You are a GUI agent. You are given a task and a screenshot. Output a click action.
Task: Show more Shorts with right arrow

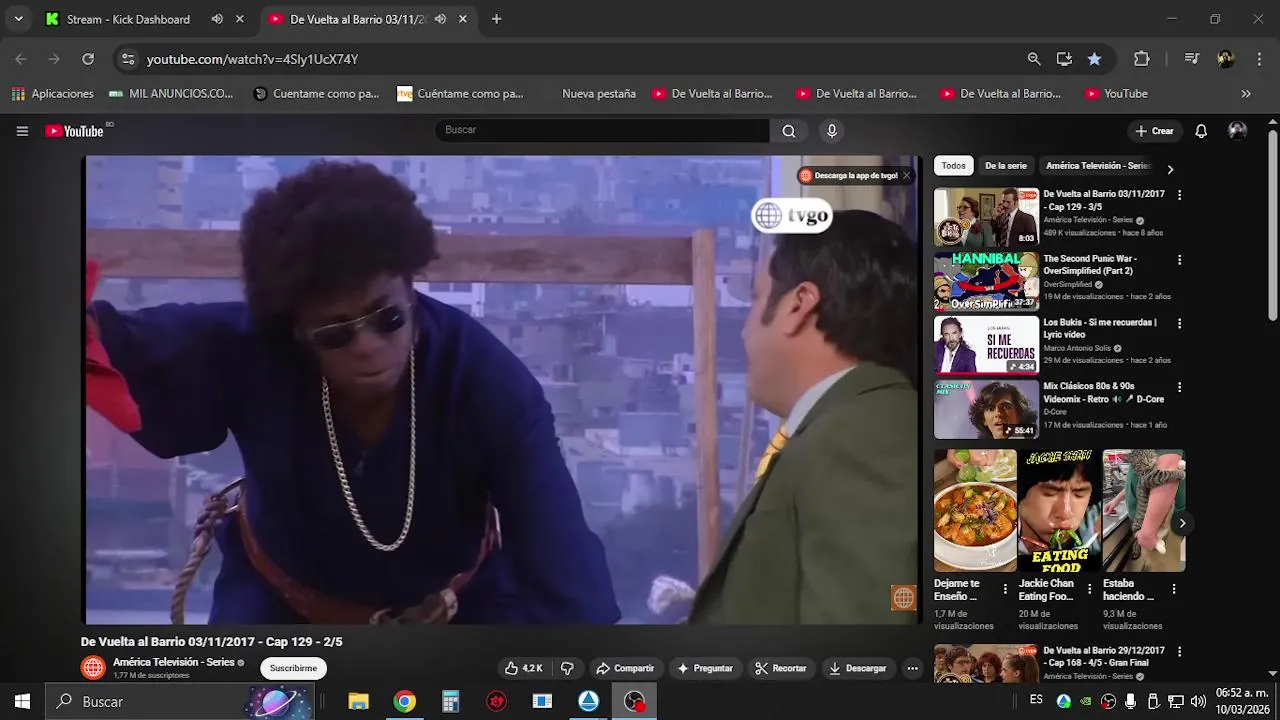click(1182, 523)
